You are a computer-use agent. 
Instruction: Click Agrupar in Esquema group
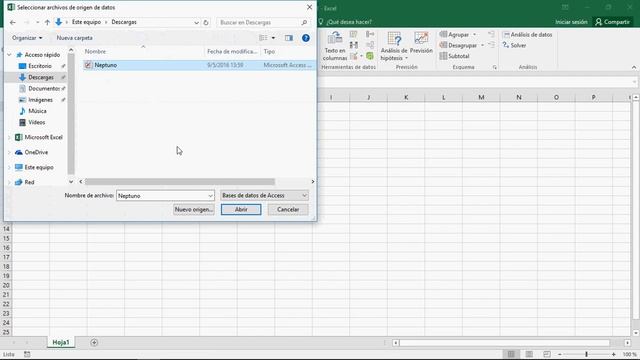point(454,35)
